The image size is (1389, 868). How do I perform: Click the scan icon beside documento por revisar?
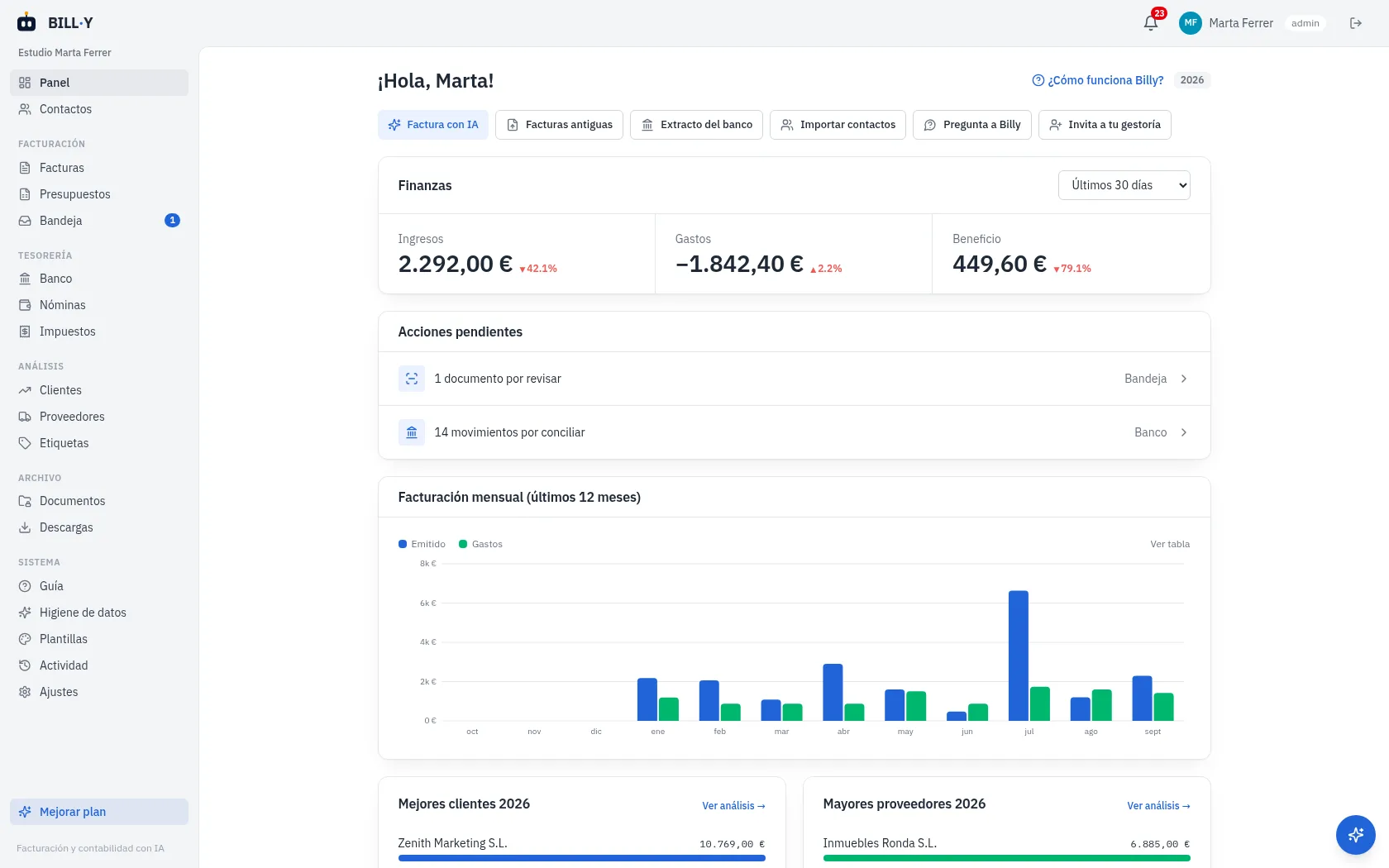click(412, 379)
